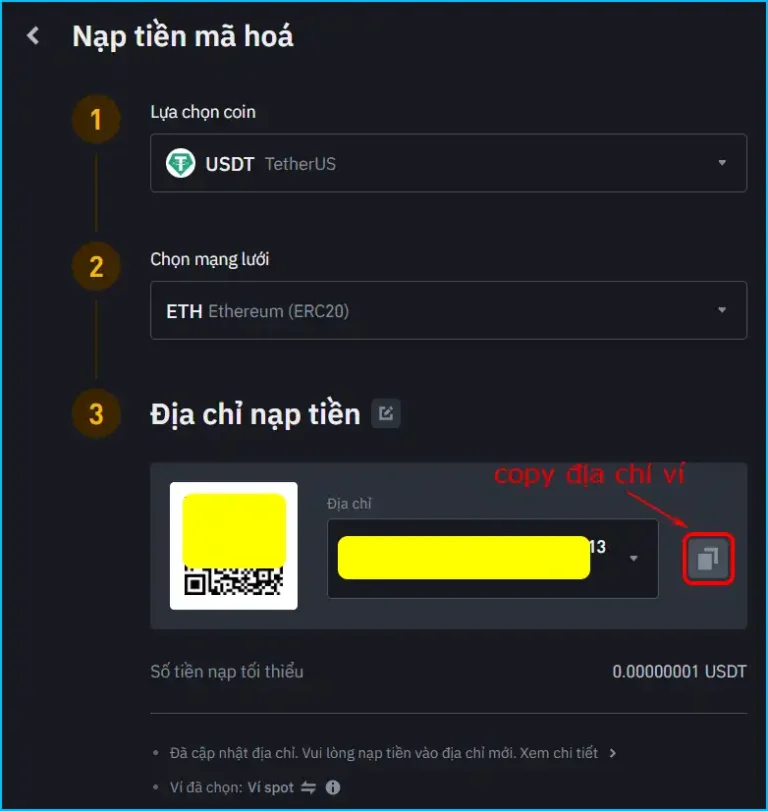This screenshot has width=768, height=811.
Task: Click the edit icon beside Địa chỉ nạp tiền
Action: pos(386,414)
